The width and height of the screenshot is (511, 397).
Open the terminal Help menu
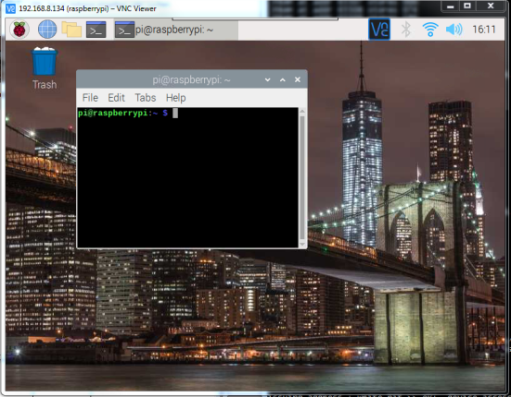click(x=176, y=98)
